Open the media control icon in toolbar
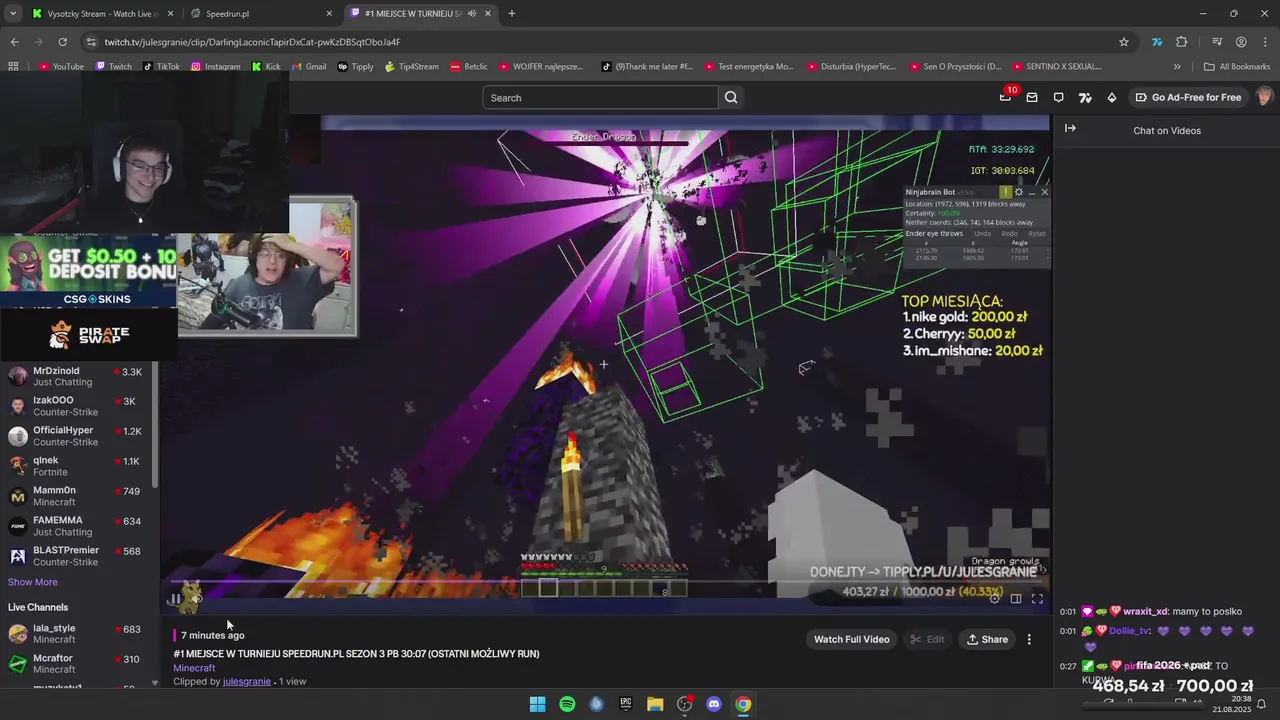This screenshot has height=720, width=1280. tap(1216, 42)
